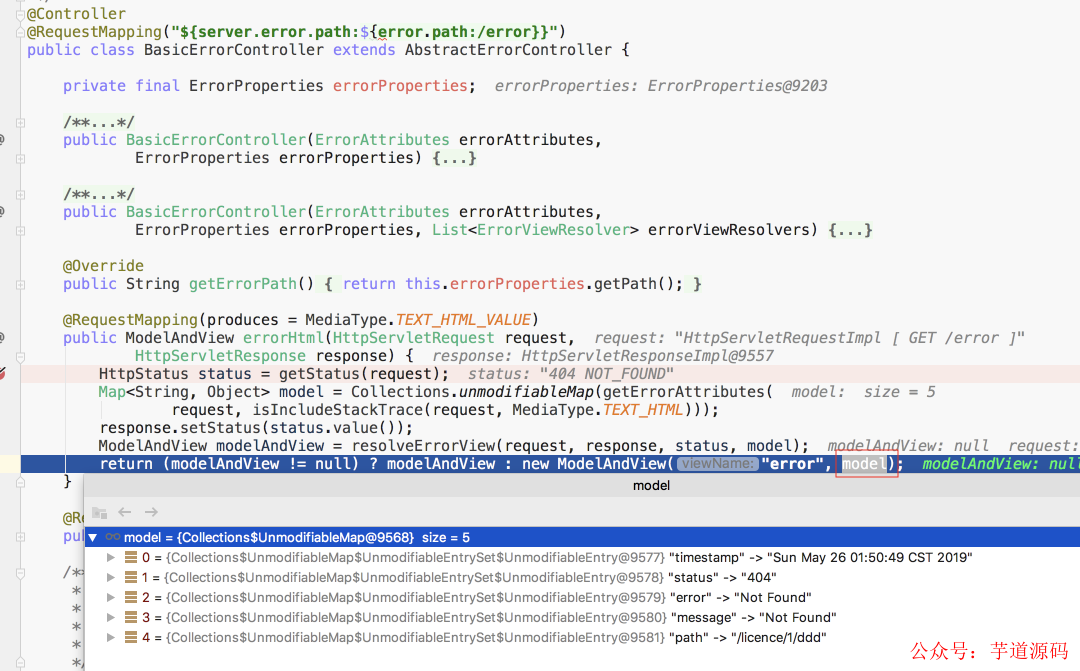Viewport: 1080px width, 671px height.
Task: Select the "error" -> "Not Found" row
Action: [582, 597]
